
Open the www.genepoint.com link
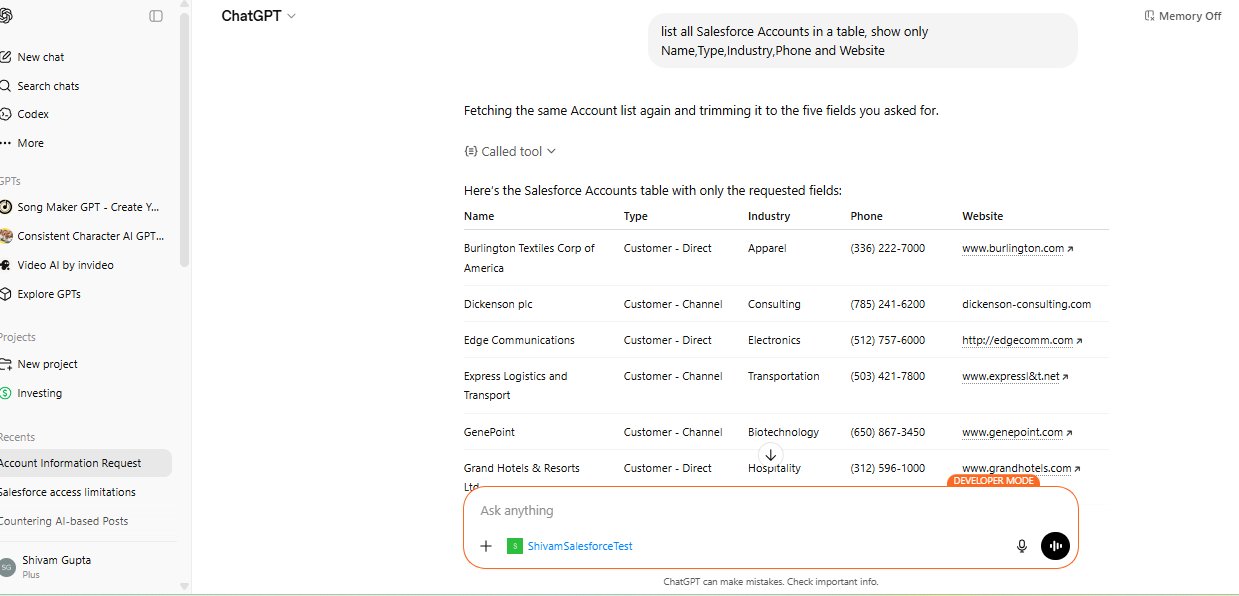1014,432
